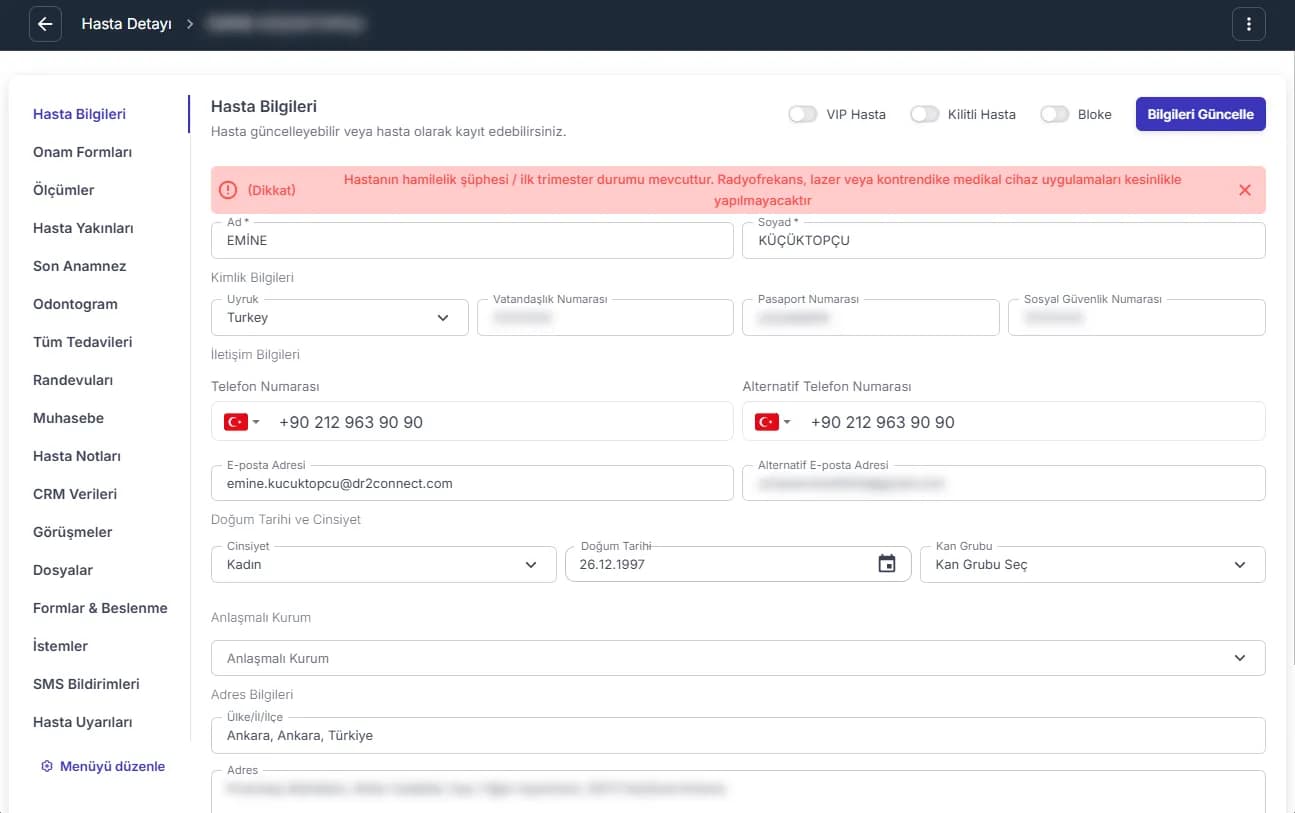This screenshot has height=813, width=1295.
Task: View Tüm Tedavileri
Action: point(82,342)
